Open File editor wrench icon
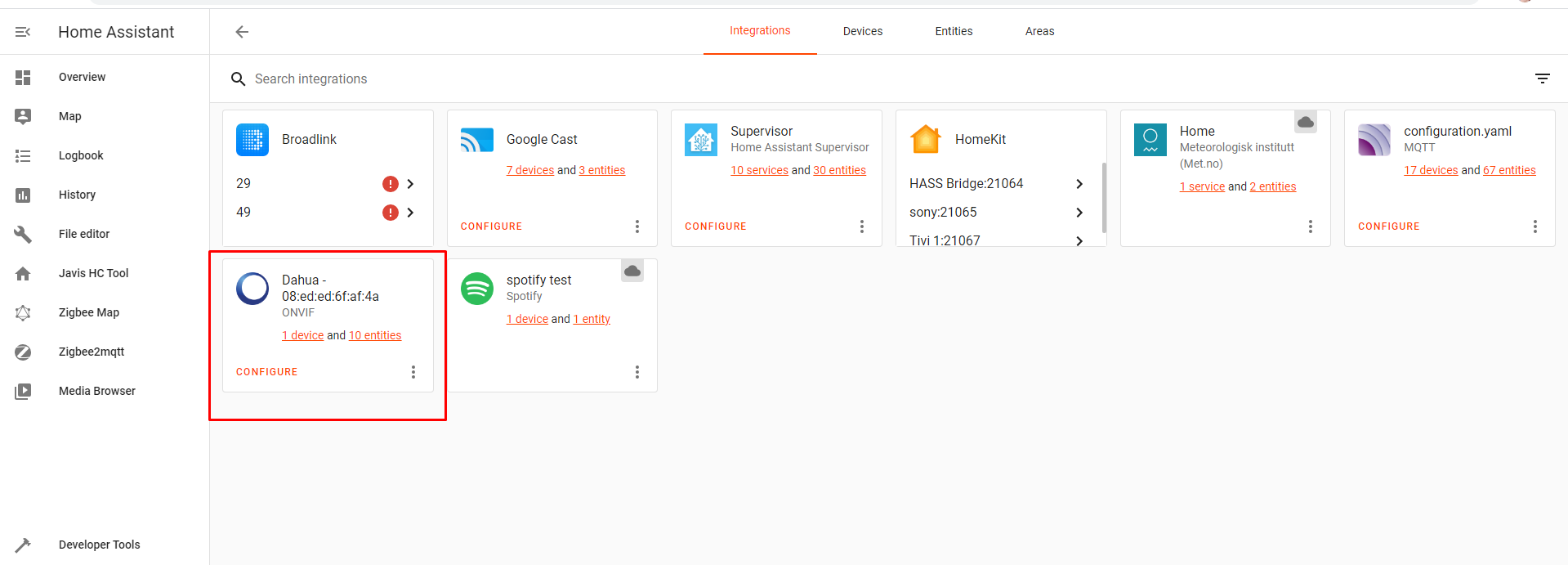 (x=23, y=234)
